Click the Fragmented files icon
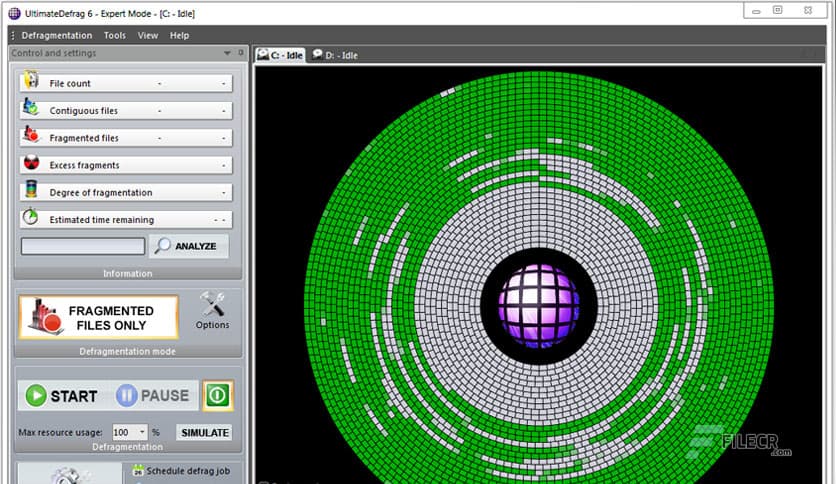This screenshot has height=484, width=836. (x=31, y=134)
